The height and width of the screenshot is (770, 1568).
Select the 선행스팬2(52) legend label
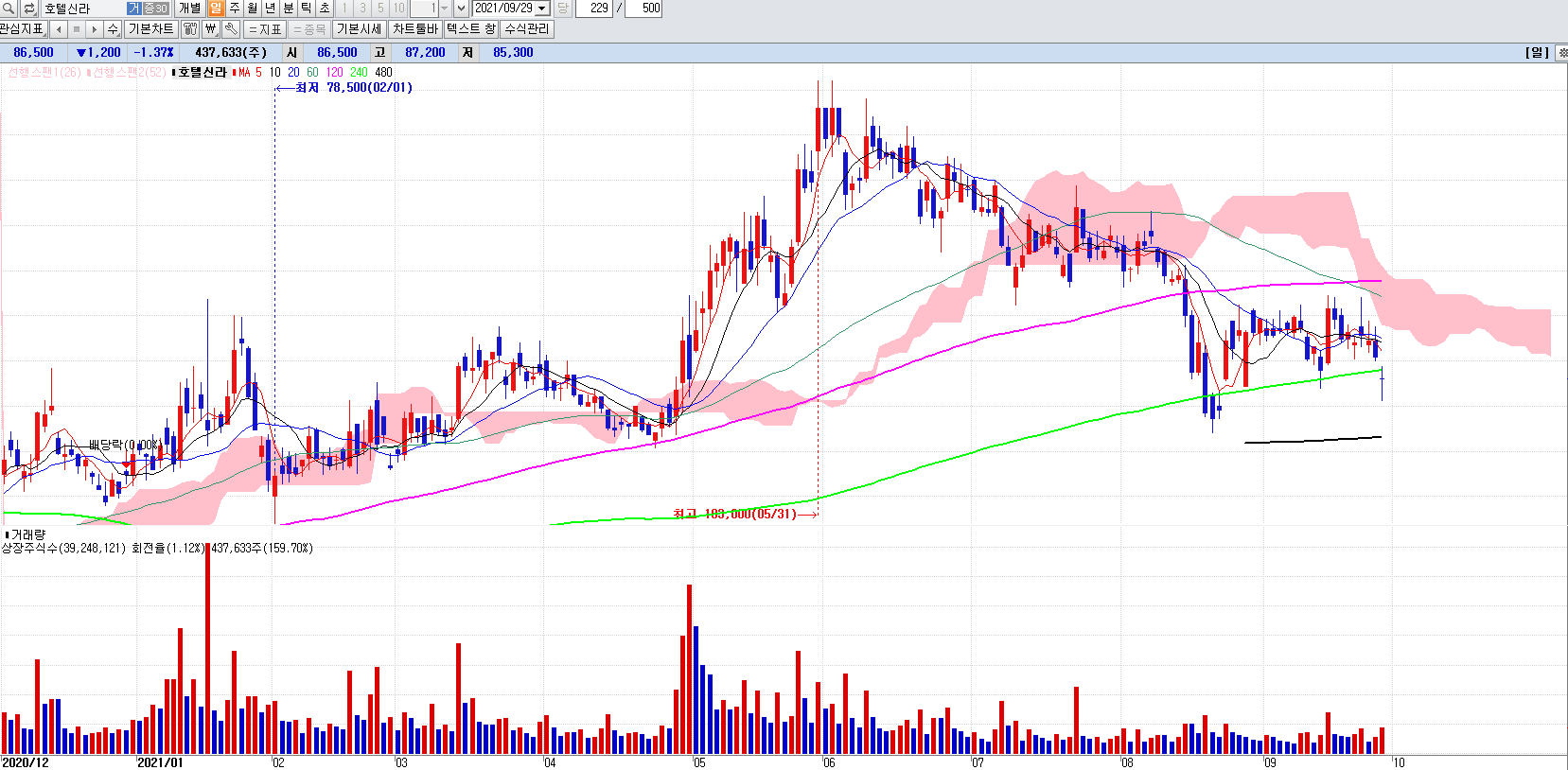click(128, 73)
